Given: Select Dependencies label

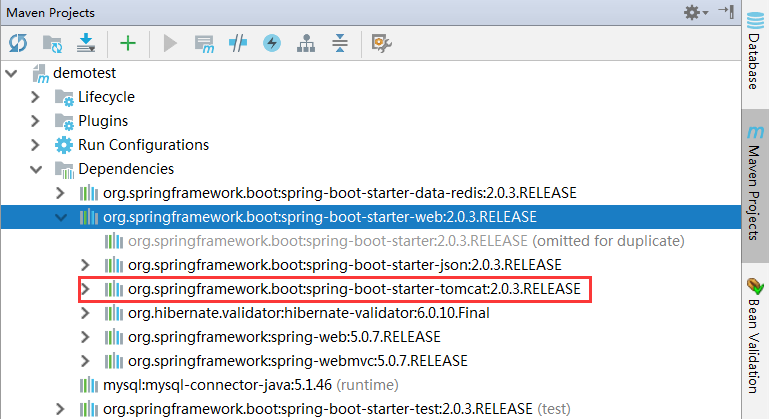Looking at the screenshot, I should 126,169.
